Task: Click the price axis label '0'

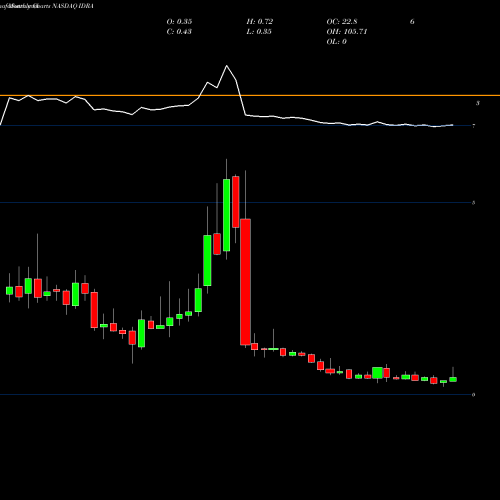Action: (x=474, y=395)
